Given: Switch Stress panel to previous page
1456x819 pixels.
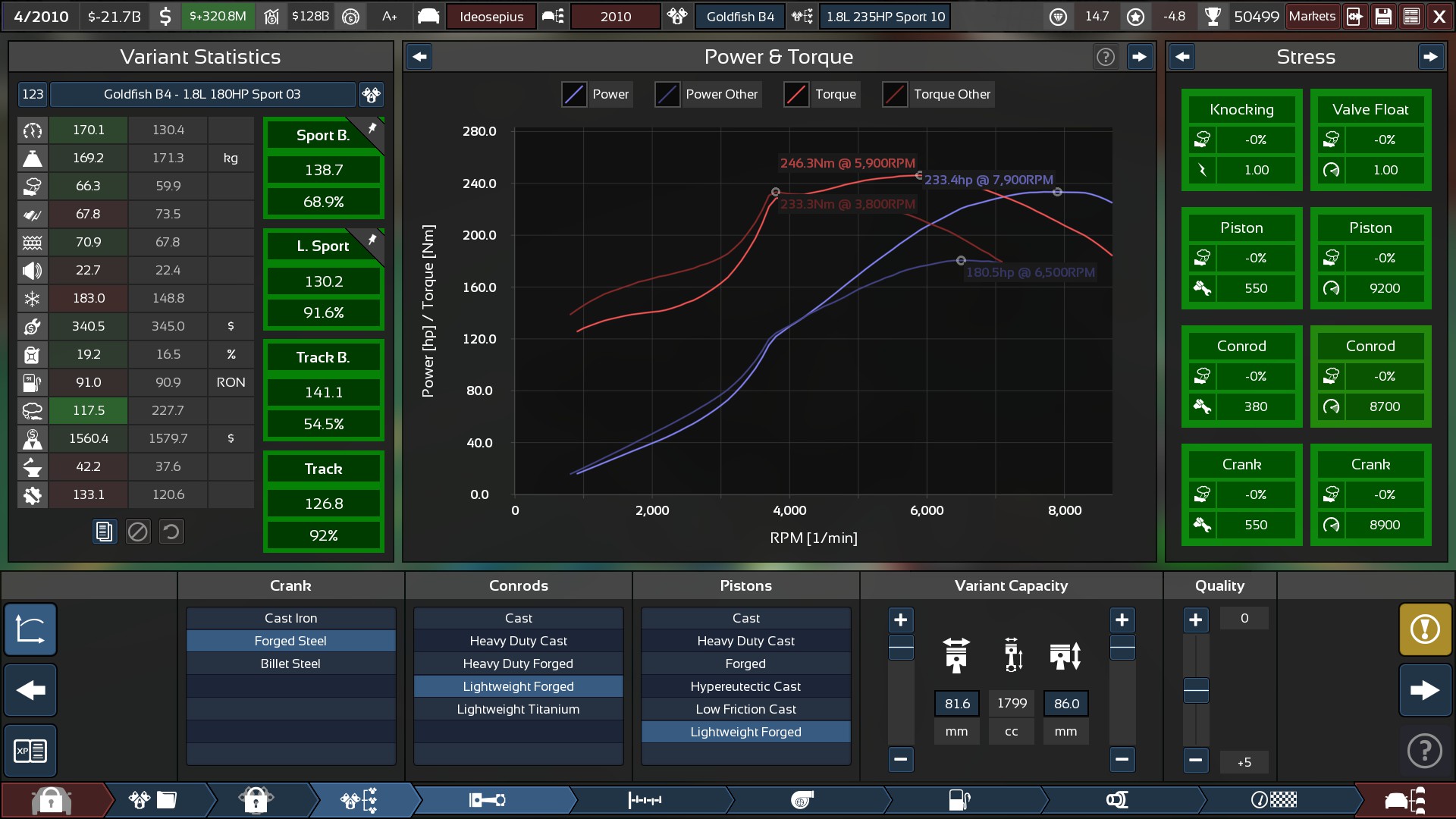Looking at the screenshot, I should point(1181,57).
